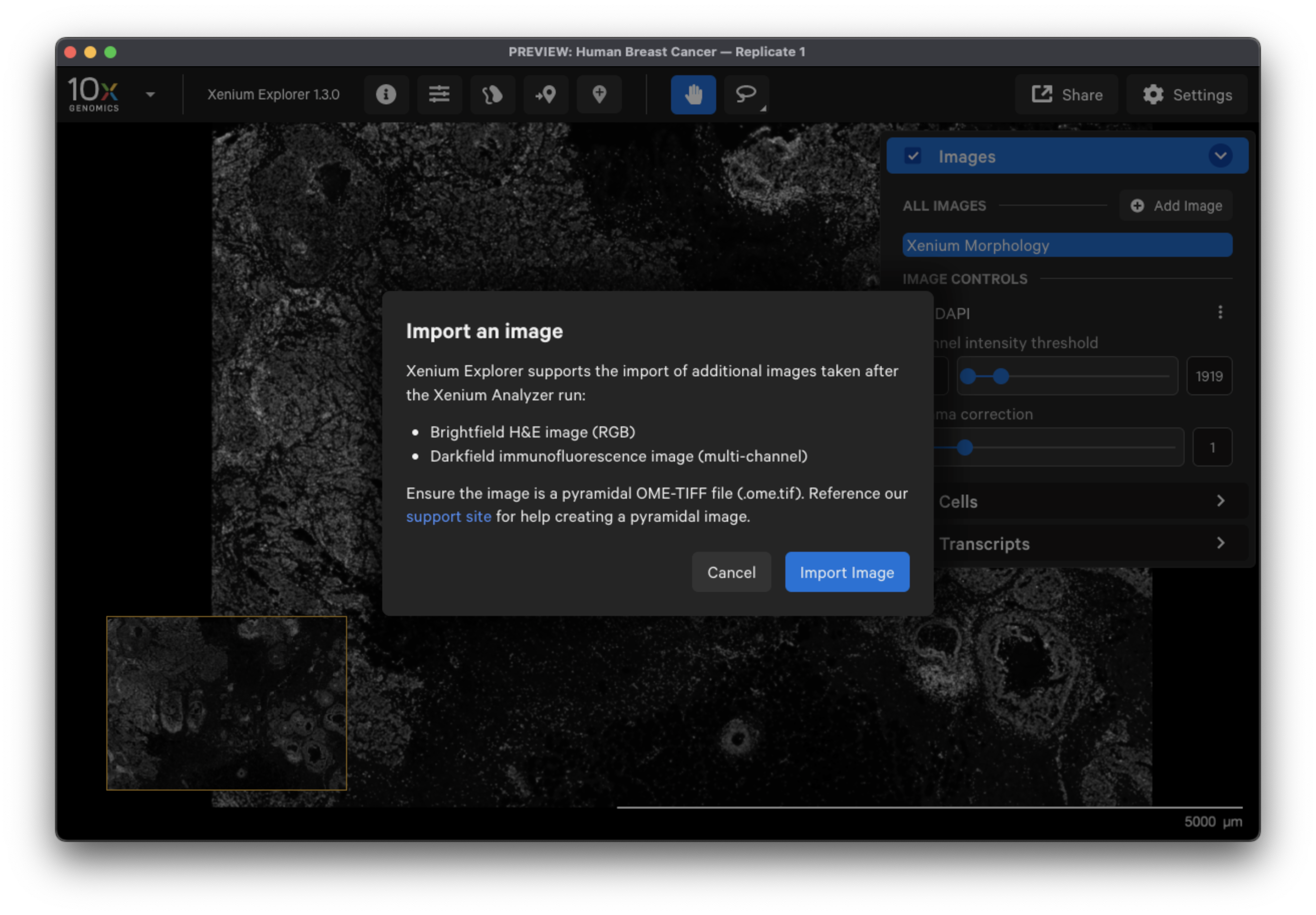
Task: Open the DAPI channel options menu
Action: point(1220,312)
